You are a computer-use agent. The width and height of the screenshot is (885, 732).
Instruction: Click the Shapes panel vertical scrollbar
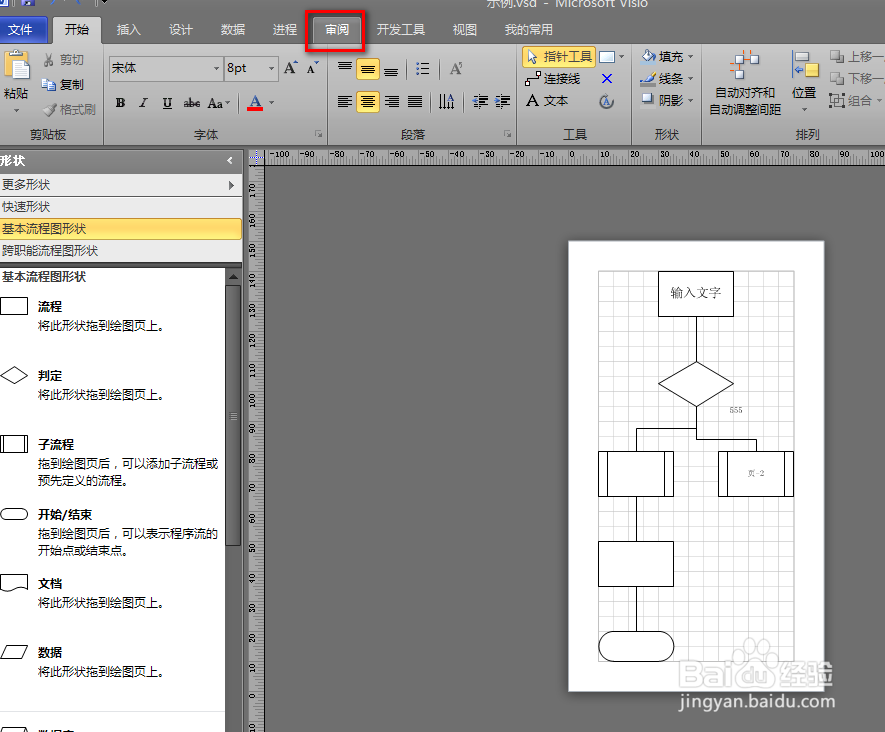(x=233, y=416)
